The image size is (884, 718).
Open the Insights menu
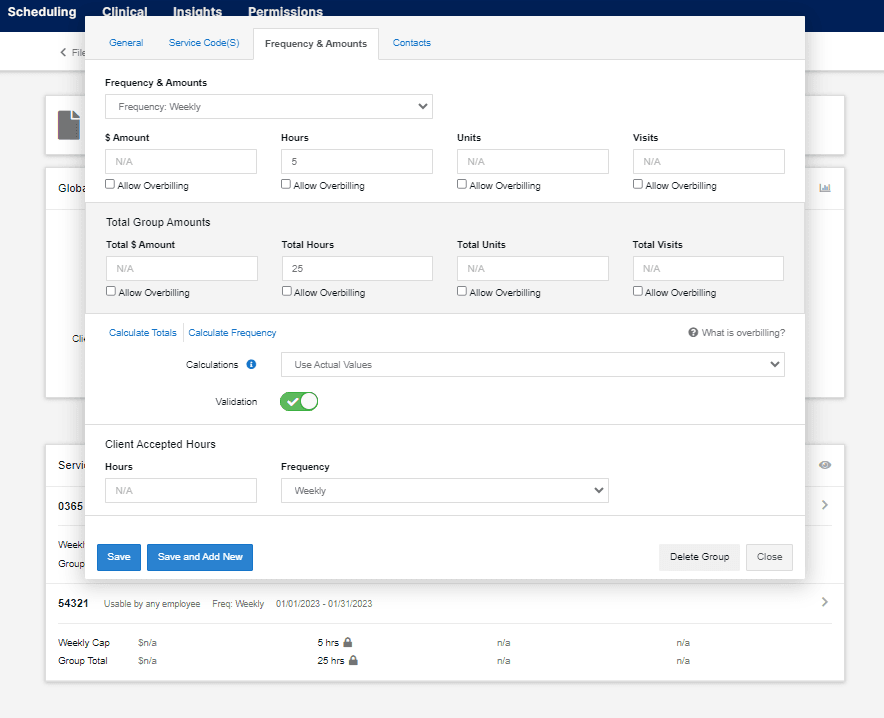tap(197, 12)
